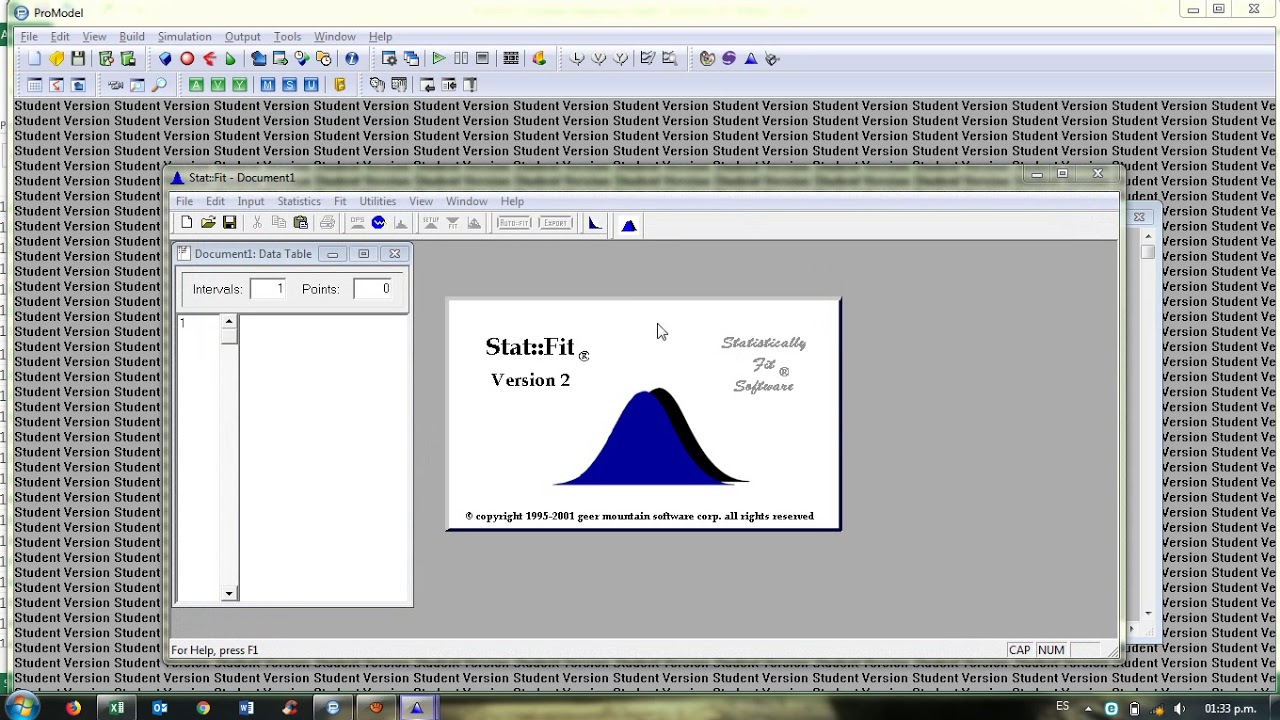1280x720 pixels.
Task: Click the ProModel Stat::Fit blue triangle icon
Action: [751, 59]
